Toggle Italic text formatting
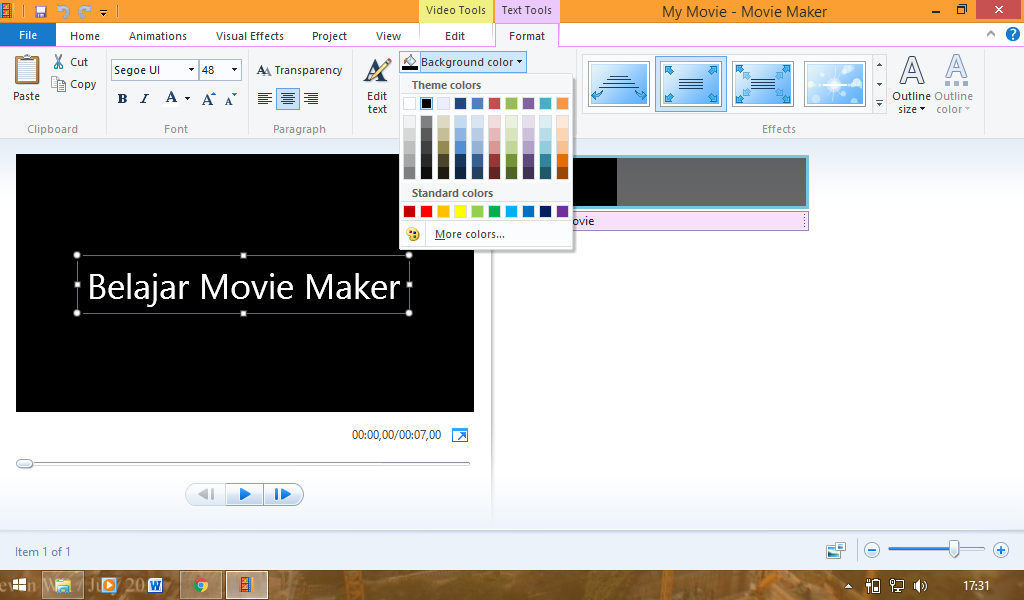 [x=144, y=99]
